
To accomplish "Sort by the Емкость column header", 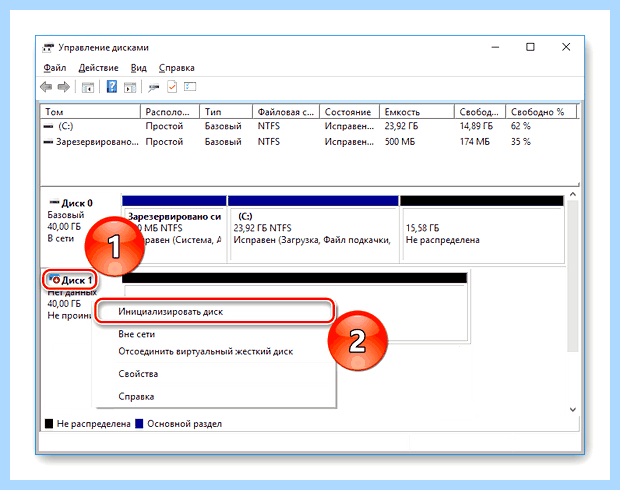I will click(417, 112).
